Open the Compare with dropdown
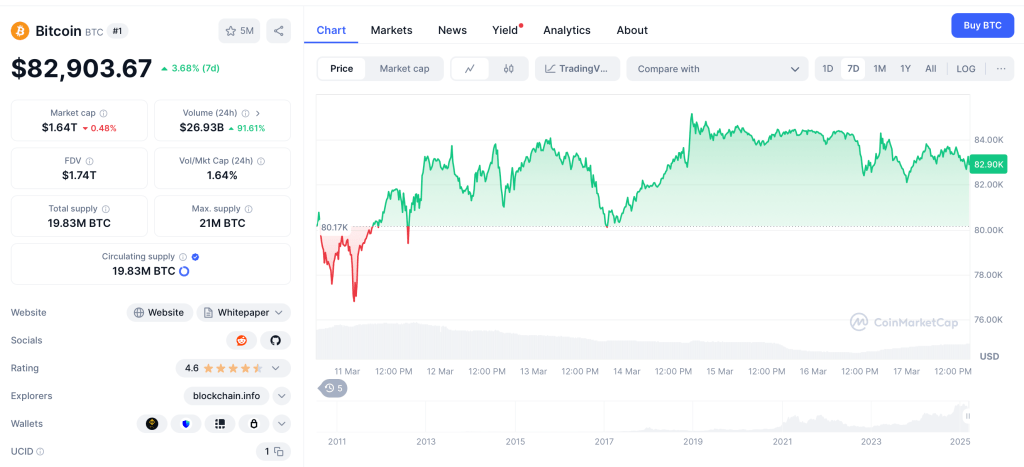The image size is (1024, 467). pos(717,69)
